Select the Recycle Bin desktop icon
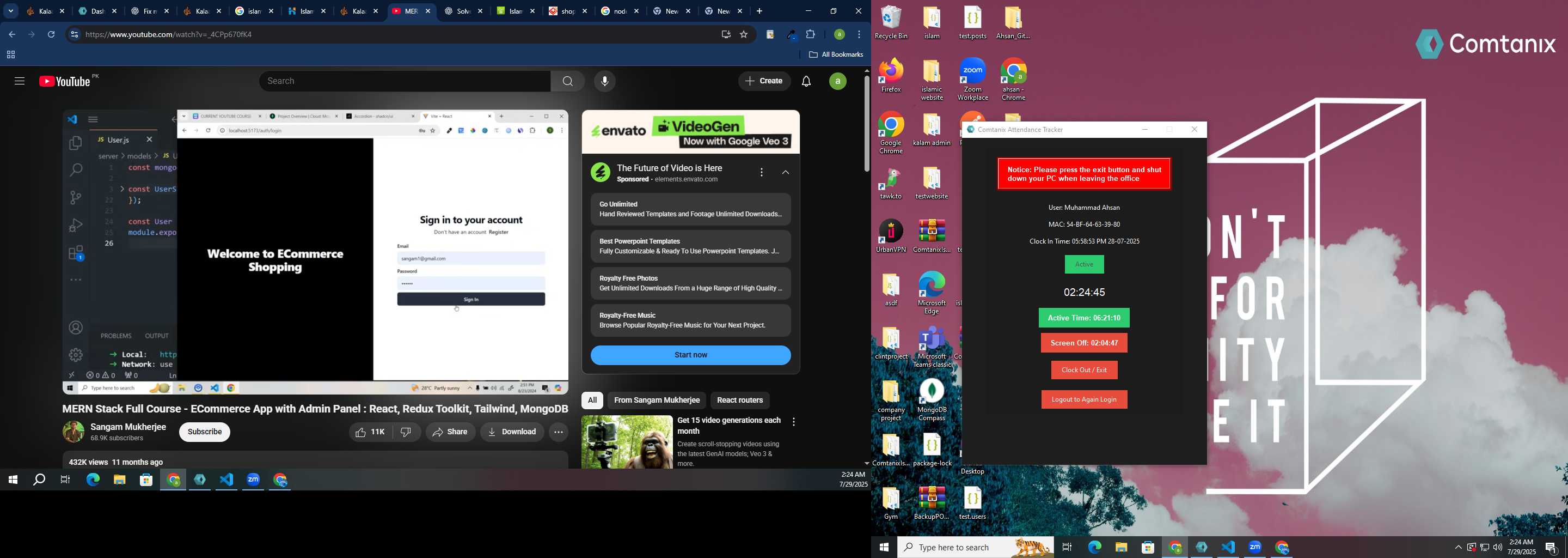1568x558 pixels. click(892, 23)
